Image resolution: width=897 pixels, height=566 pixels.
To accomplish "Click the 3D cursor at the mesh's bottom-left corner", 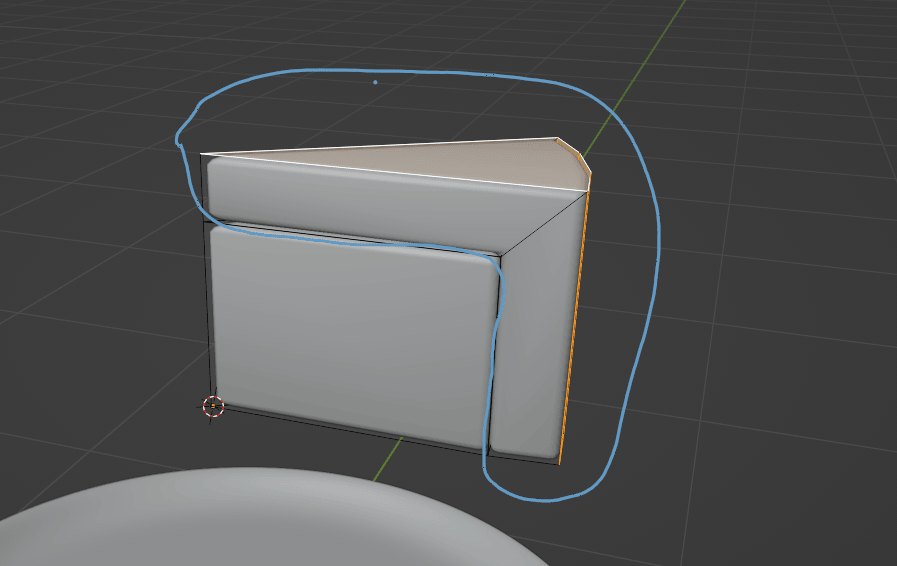I will tap(212, 405).
